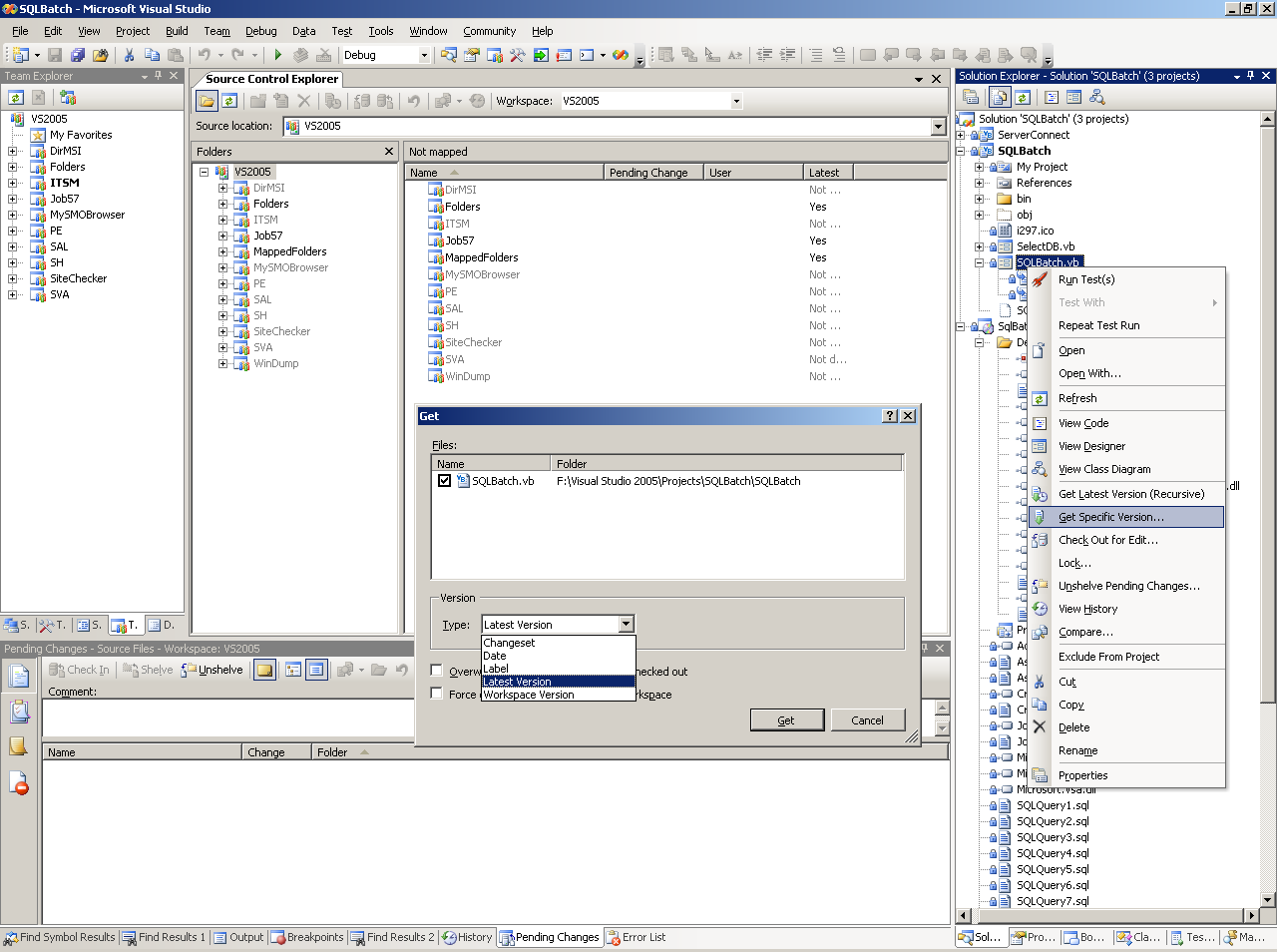Click the help question mark in Get dialog
1277x952 pixels.
[x=890, y=416]
